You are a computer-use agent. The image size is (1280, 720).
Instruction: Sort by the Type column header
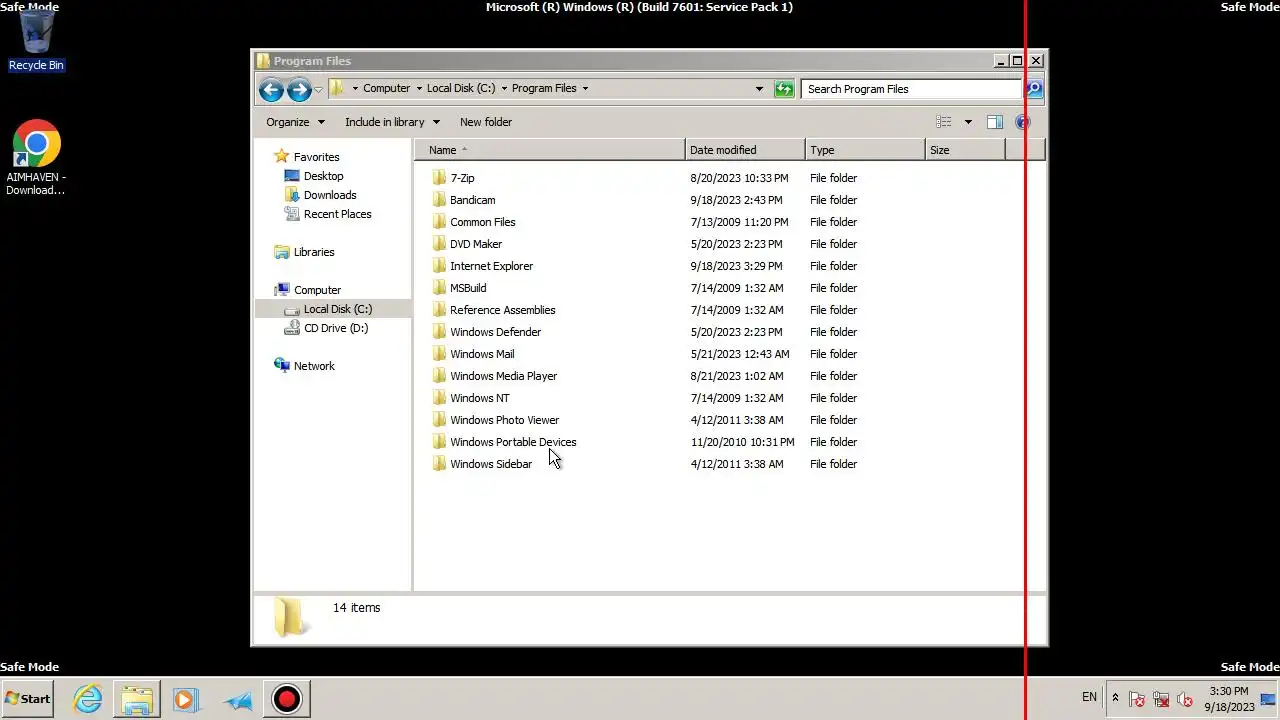click(x=865, y=150)
